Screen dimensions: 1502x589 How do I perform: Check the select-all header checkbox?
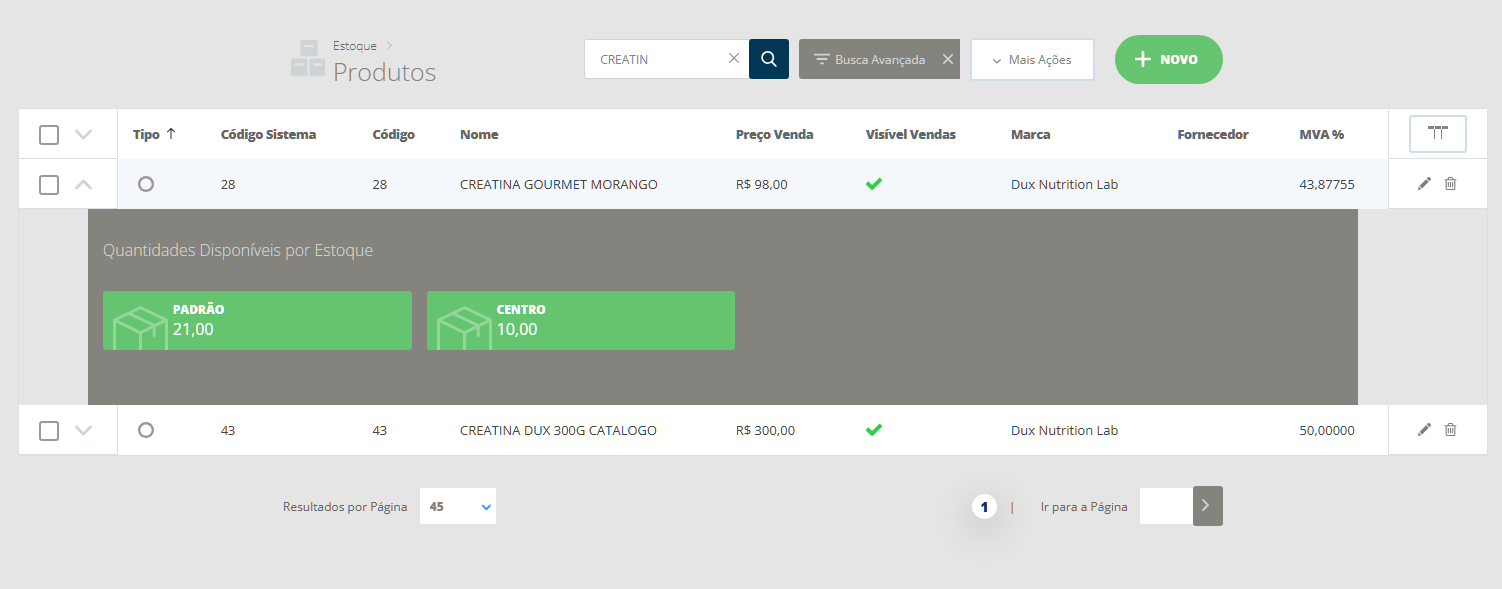pyautogui.click(x=49, y=135)
